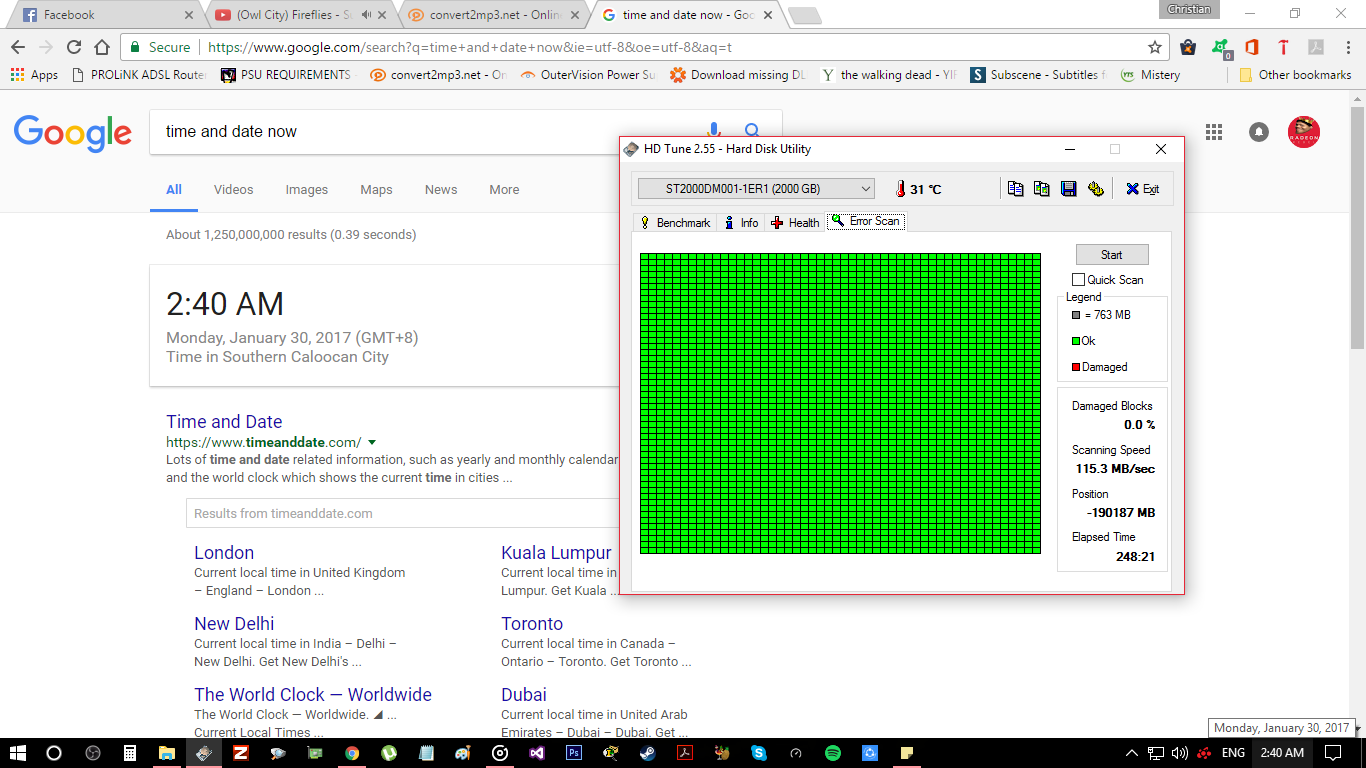Open the ST2000DM001 drive selection dropdown

pyautogui.click(x=756, y=189)
